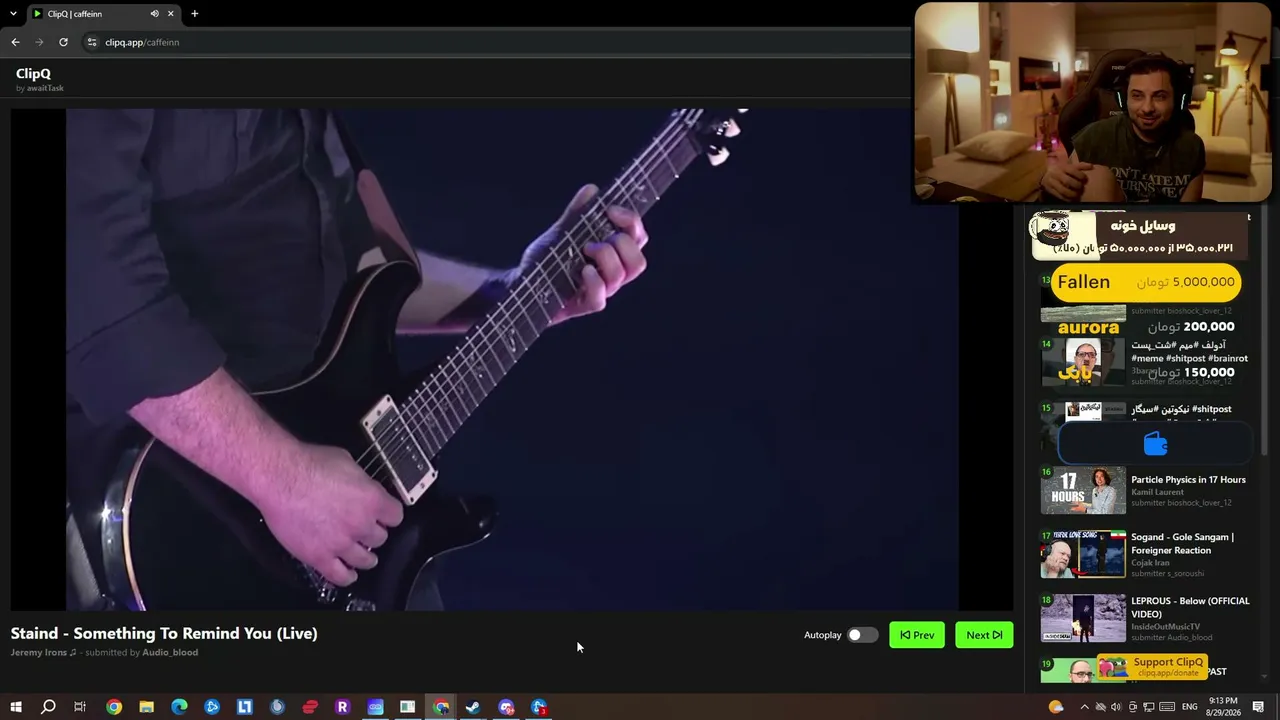Select the ClipQ | caffeinn tab

point(102,14)
